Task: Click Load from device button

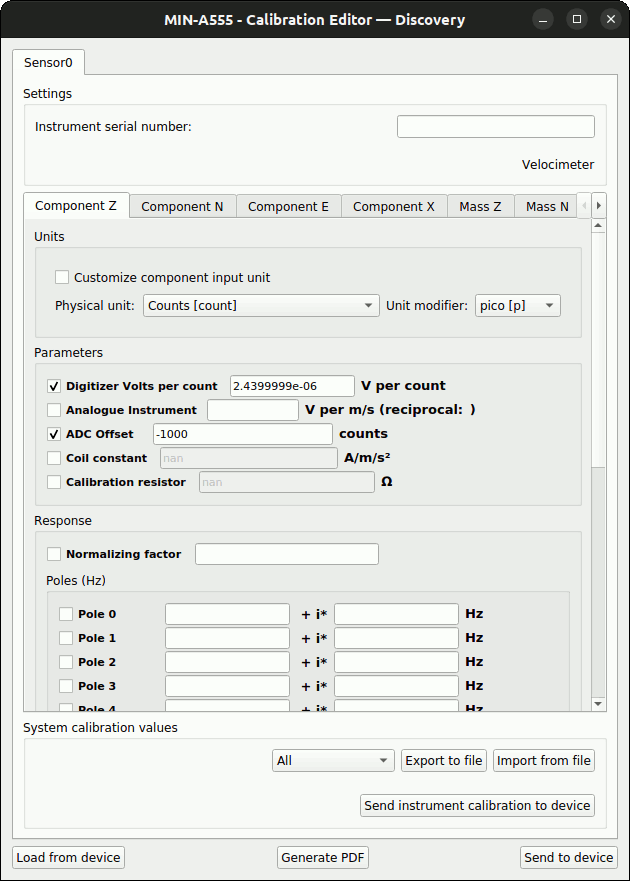Action: coord(69,857)
